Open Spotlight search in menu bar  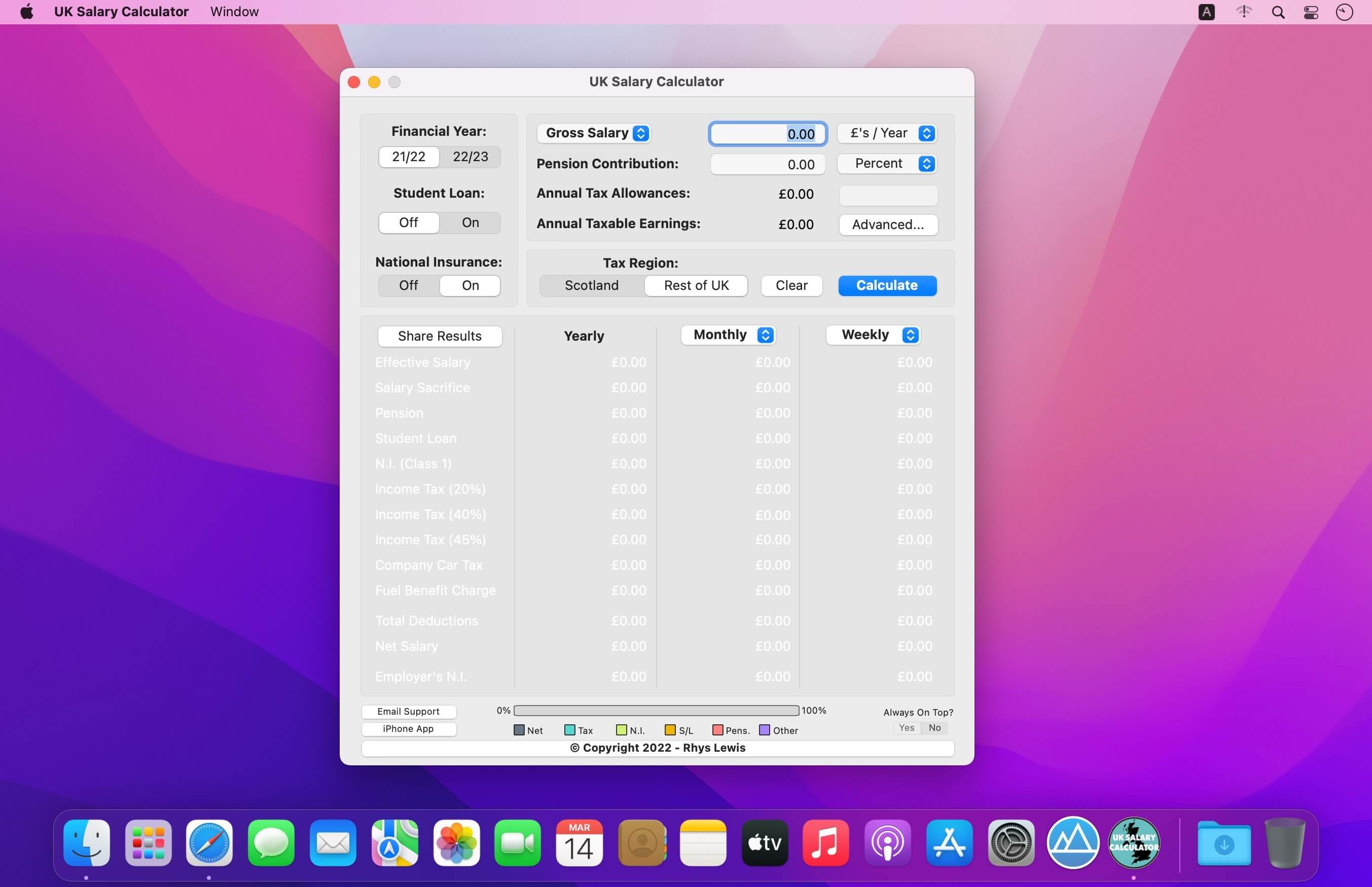1278,12
